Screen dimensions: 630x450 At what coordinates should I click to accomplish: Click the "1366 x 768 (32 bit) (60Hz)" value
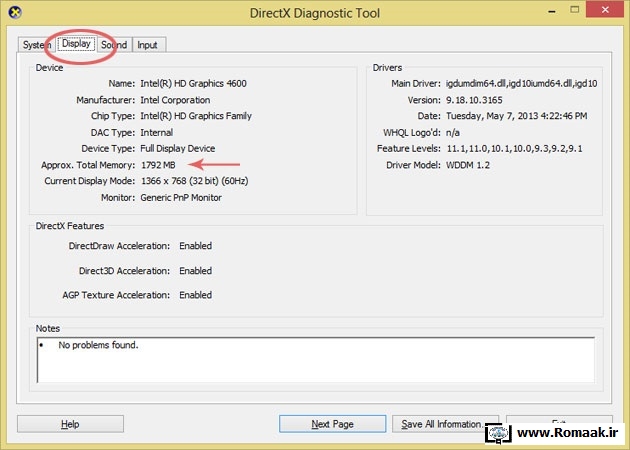click(194, 181)
